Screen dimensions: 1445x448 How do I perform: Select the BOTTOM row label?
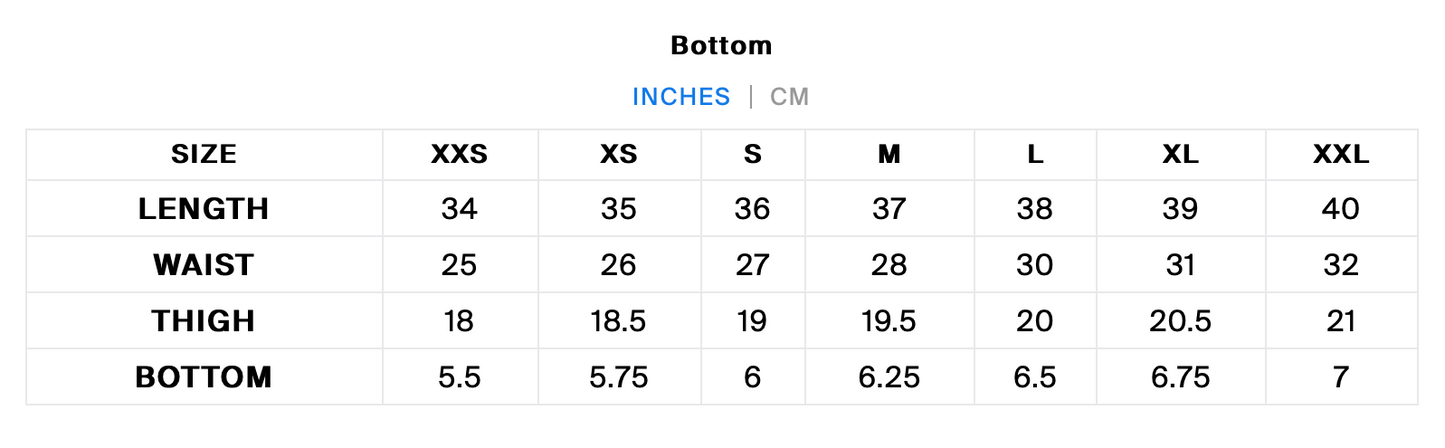(203, 377)
